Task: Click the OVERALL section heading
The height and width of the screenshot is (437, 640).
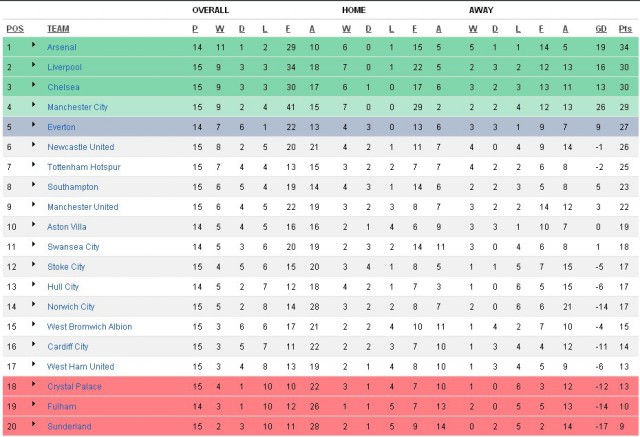Action: (x=210, y=10)
